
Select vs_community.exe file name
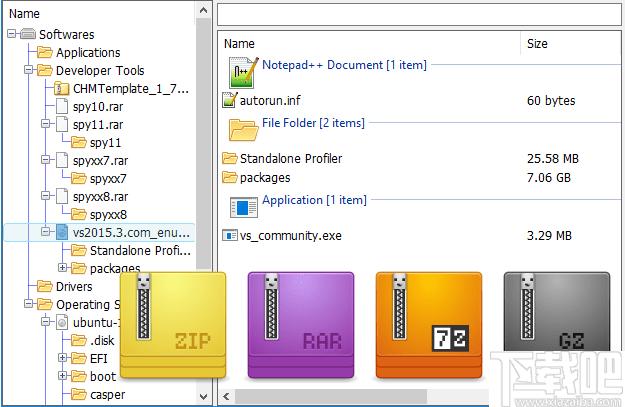pyautogui.click(x=291, y=236)
